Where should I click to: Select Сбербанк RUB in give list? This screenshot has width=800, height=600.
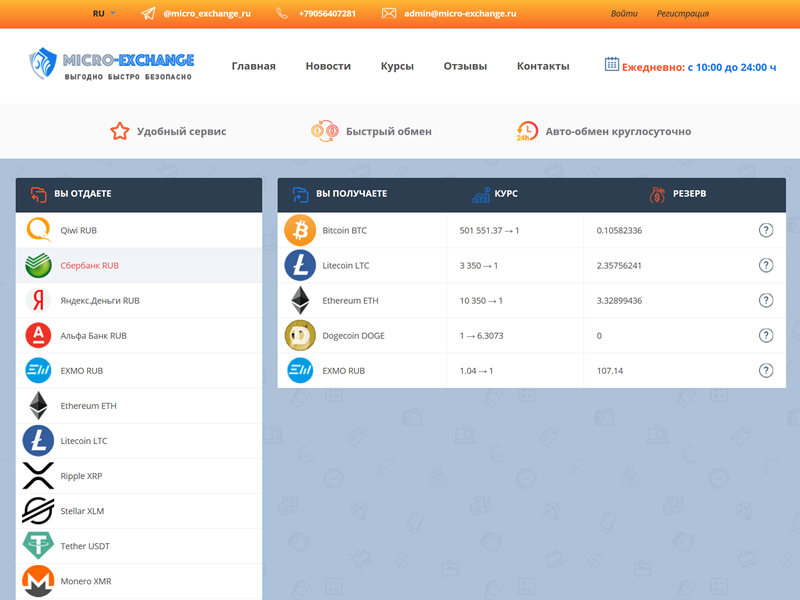(x=90, y=266)
